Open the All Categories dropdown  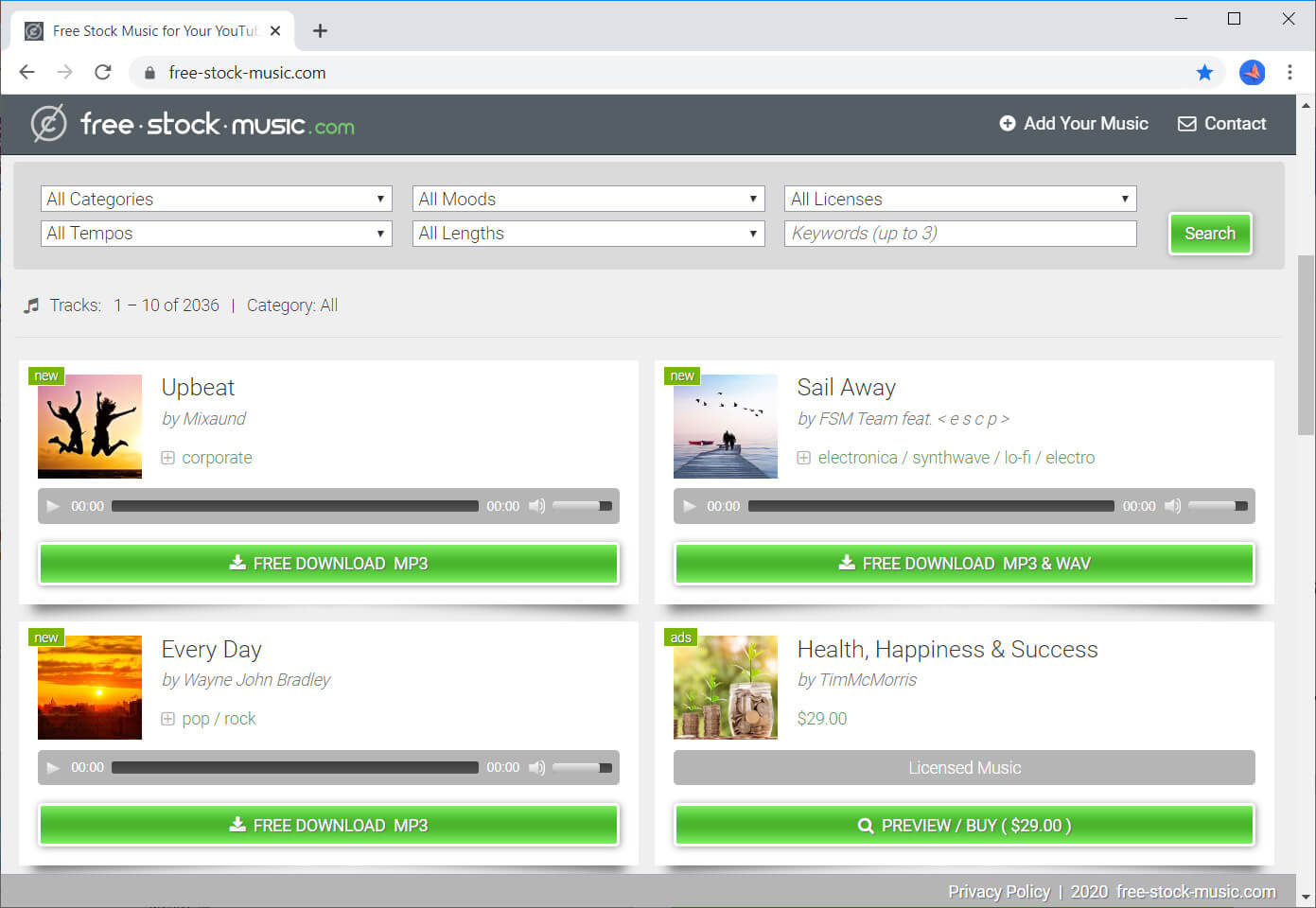pos(216,199)
